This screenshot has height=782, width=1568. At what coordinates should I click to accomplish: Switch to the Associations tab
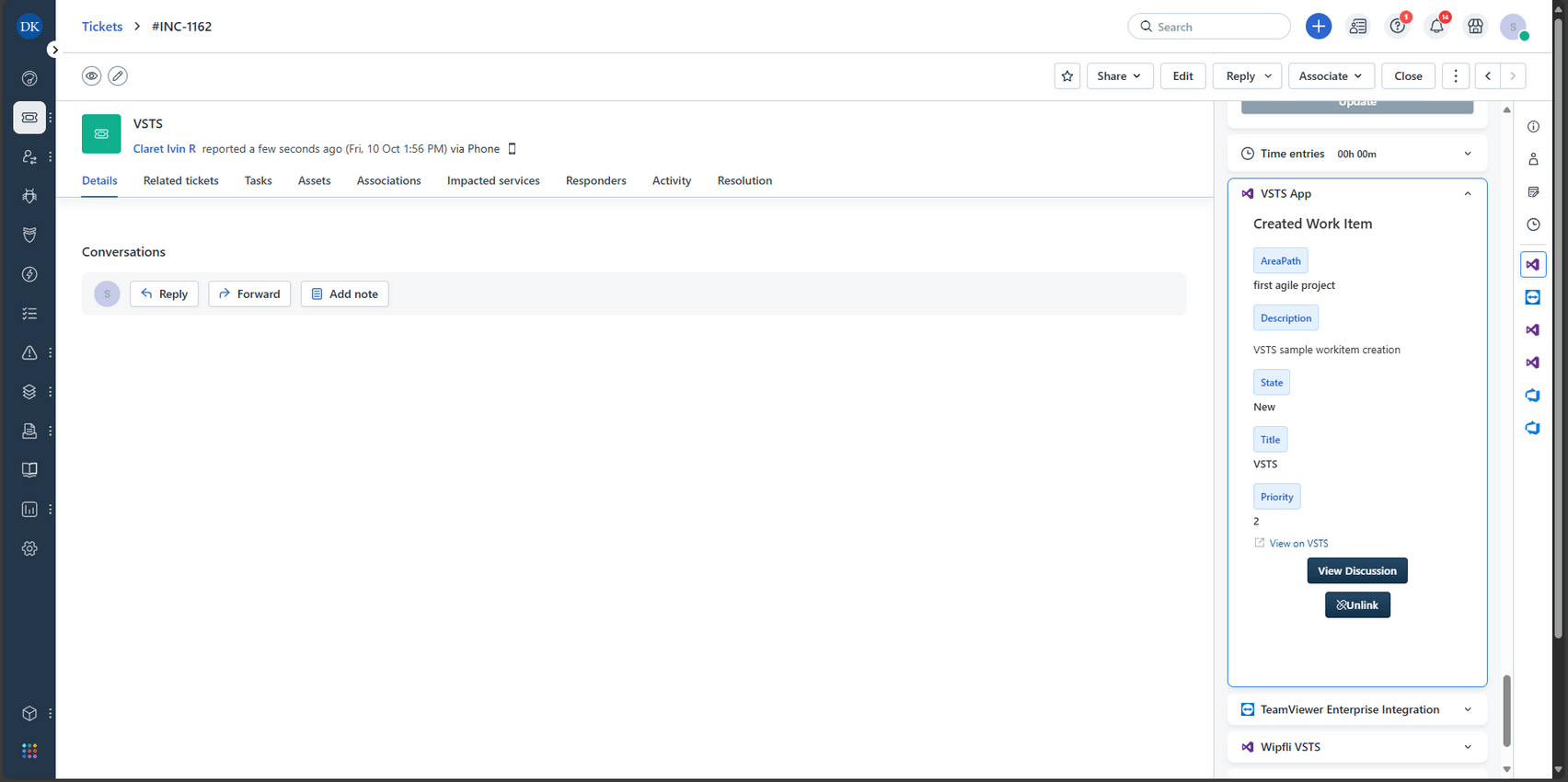point(389,181)
